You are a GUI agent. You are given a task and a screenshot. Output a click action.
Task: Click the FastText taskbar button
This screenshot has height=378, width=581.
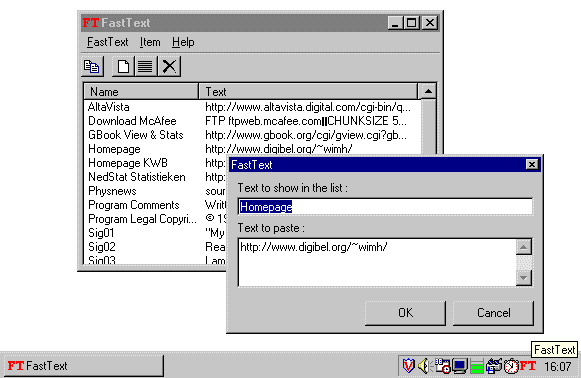pos(83,366)
